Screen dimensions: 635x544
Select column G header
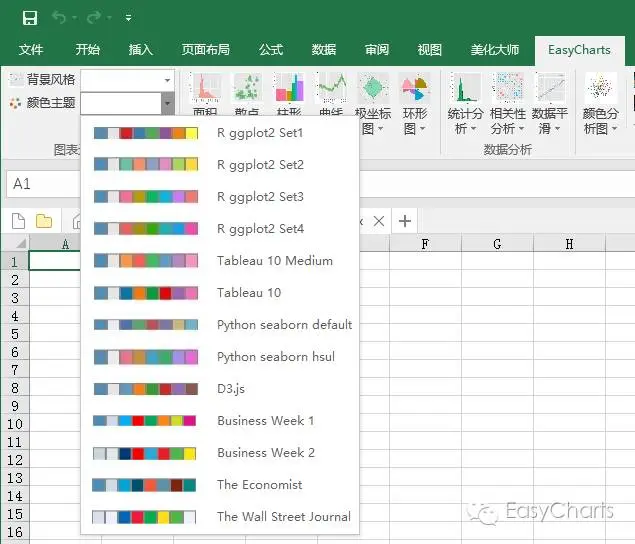[x=497, y=244]
